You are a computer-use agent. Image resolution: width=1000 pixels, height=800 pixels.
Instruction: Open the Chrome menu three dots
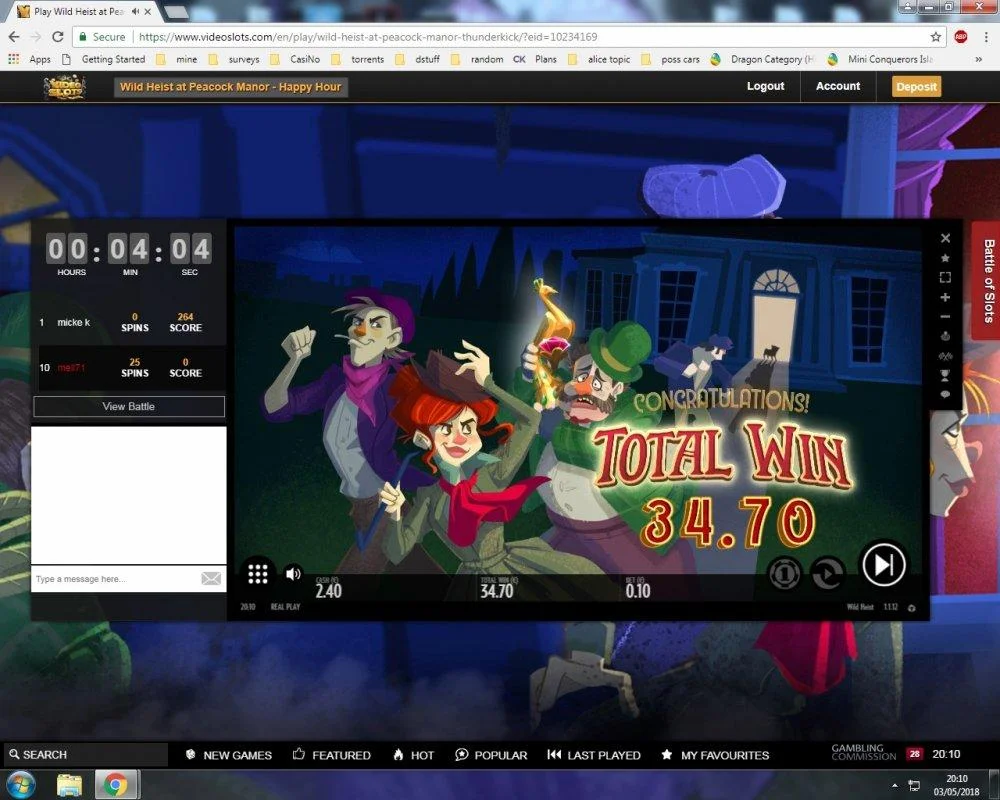[x=986, y=36]
